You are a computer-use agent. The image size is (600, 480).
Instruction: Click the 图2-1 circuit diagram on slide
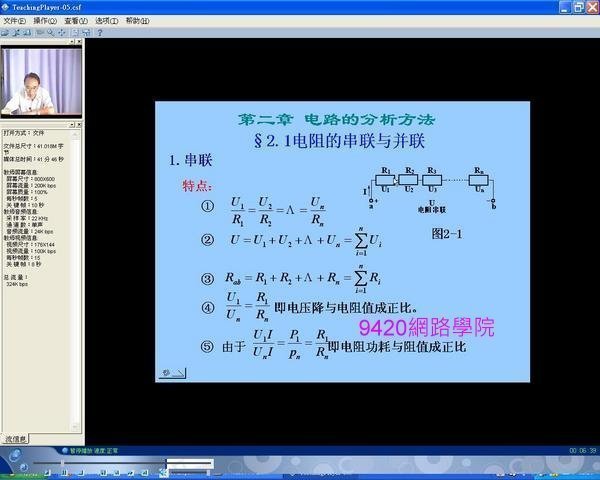click(436, 187)
